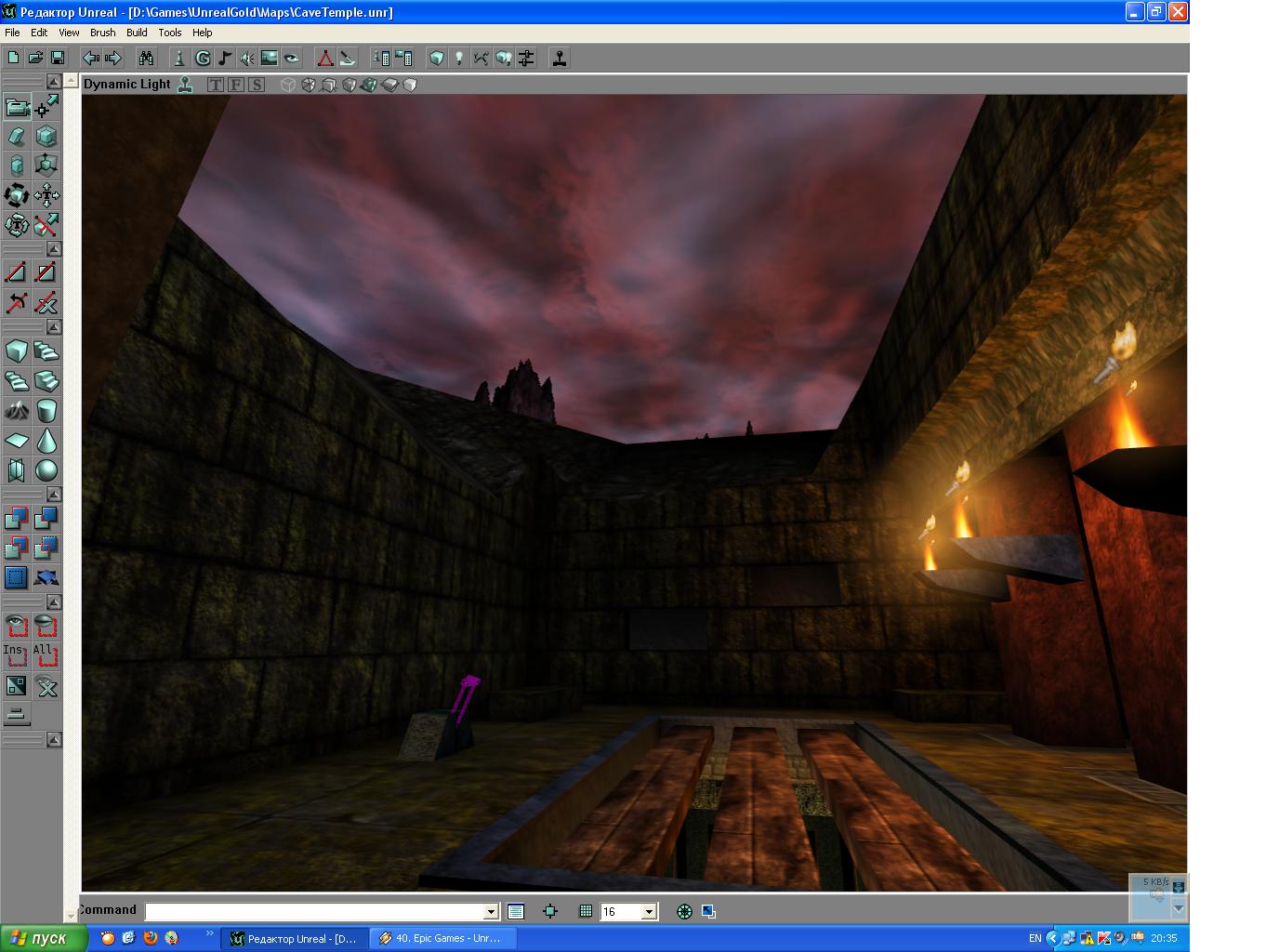Image resolution: width=1266 pixels, height=952 pixels.
Task: Add a Special brush
Action: click(x=17, y=577)
